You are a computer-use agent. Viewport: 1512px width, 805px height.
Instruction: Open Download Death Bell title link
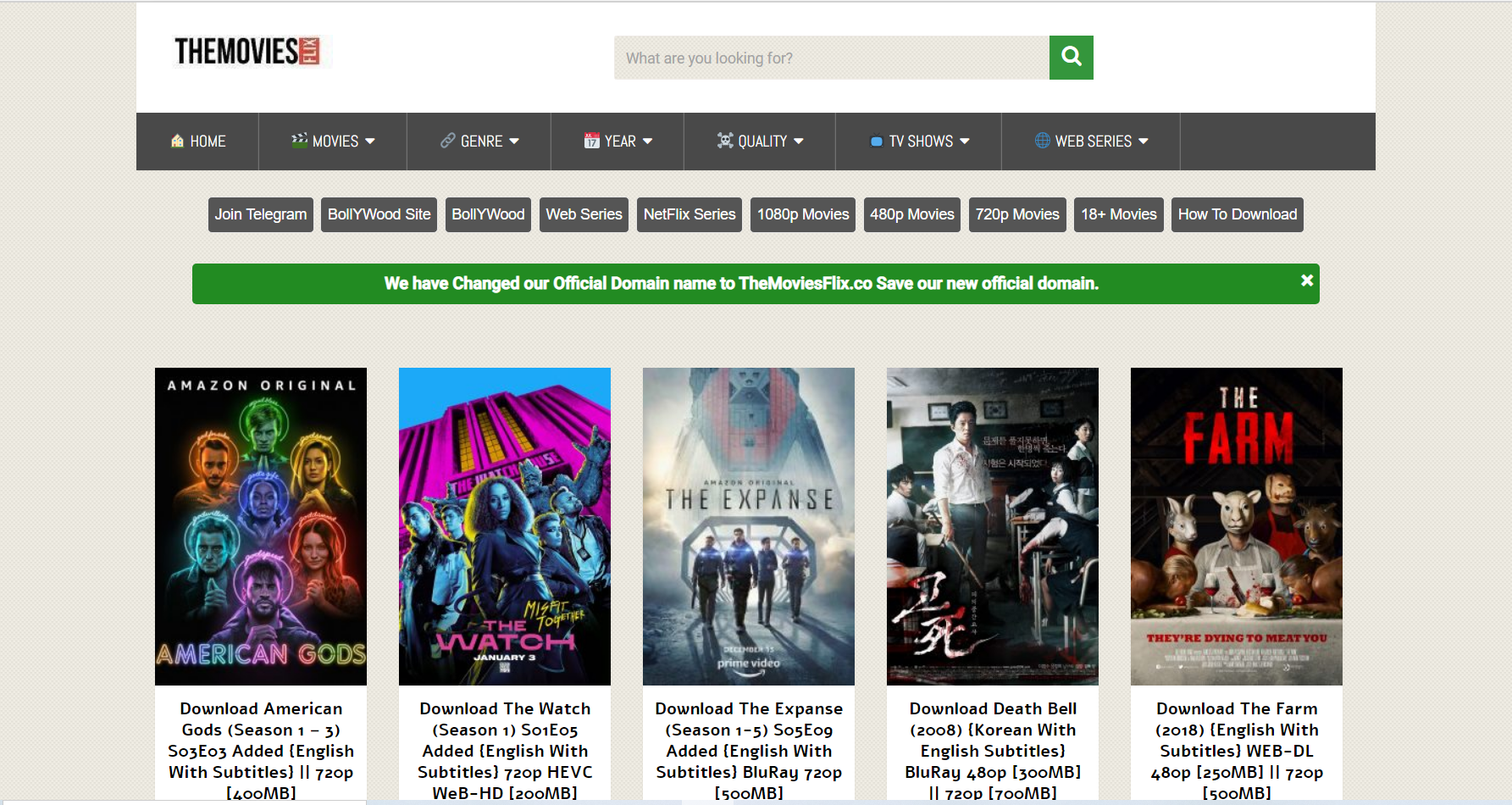coord(993,751)
